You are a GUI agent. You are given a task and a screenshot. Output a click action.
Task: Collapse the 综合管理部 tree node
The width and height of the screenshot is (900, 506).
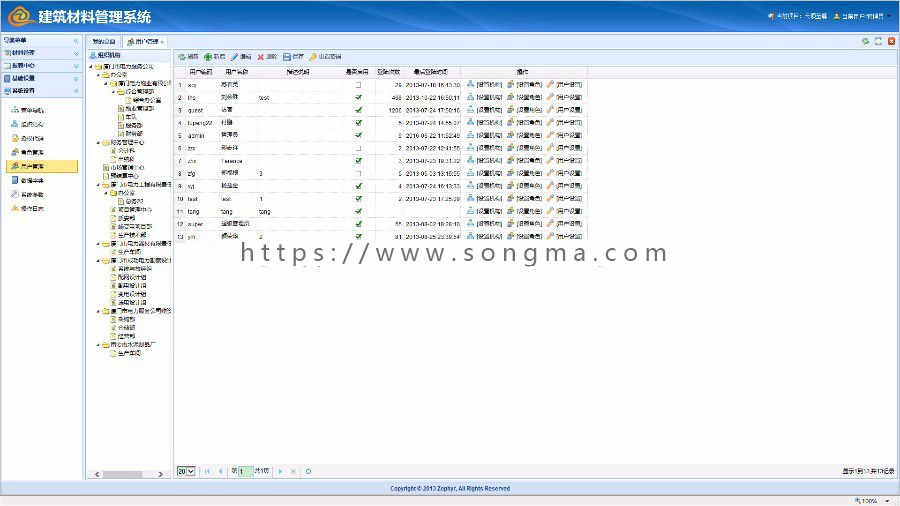(113, 92)
